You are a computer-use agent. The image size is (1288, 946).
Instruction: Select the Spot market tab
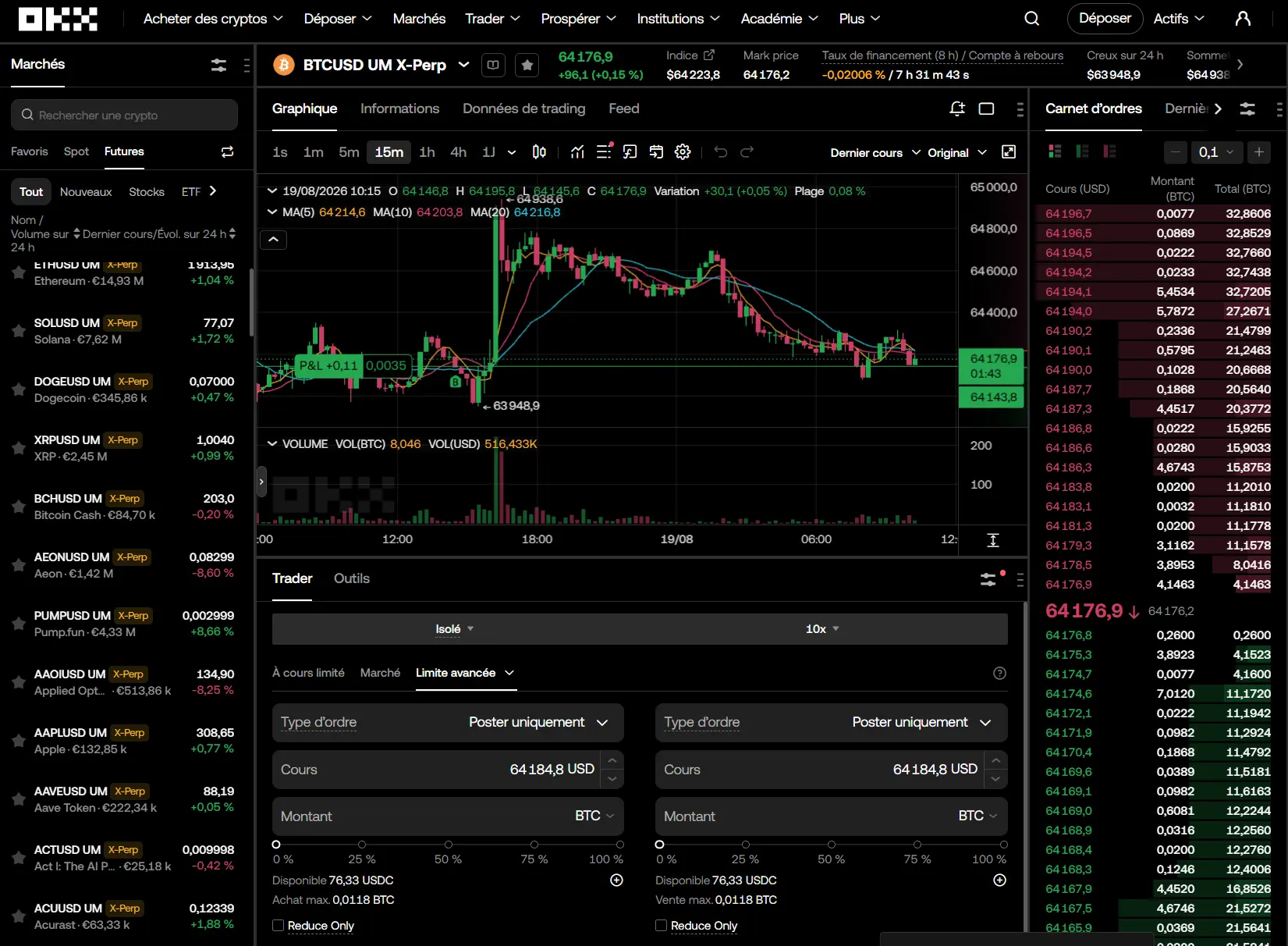click(76, 151)
